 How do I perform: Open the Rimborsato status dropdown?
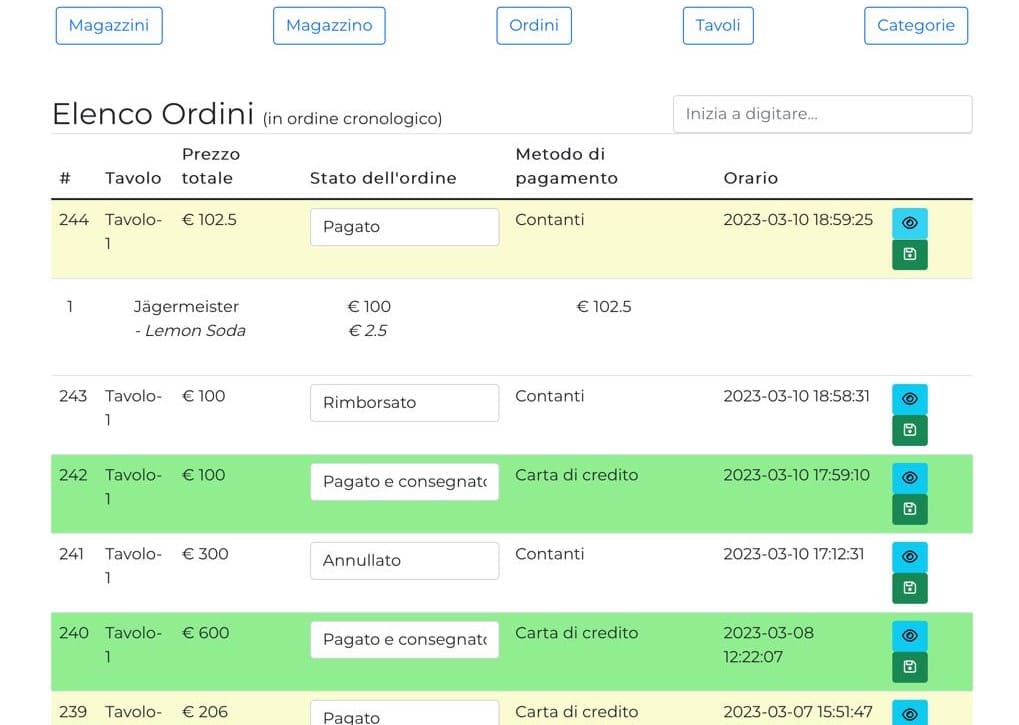point(404,403)
